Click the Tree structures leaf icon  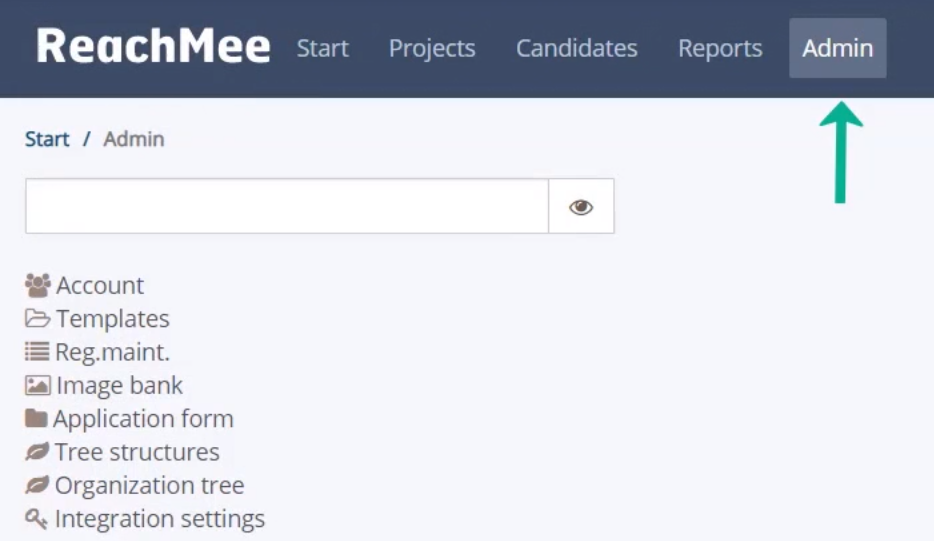pos(37,452)
